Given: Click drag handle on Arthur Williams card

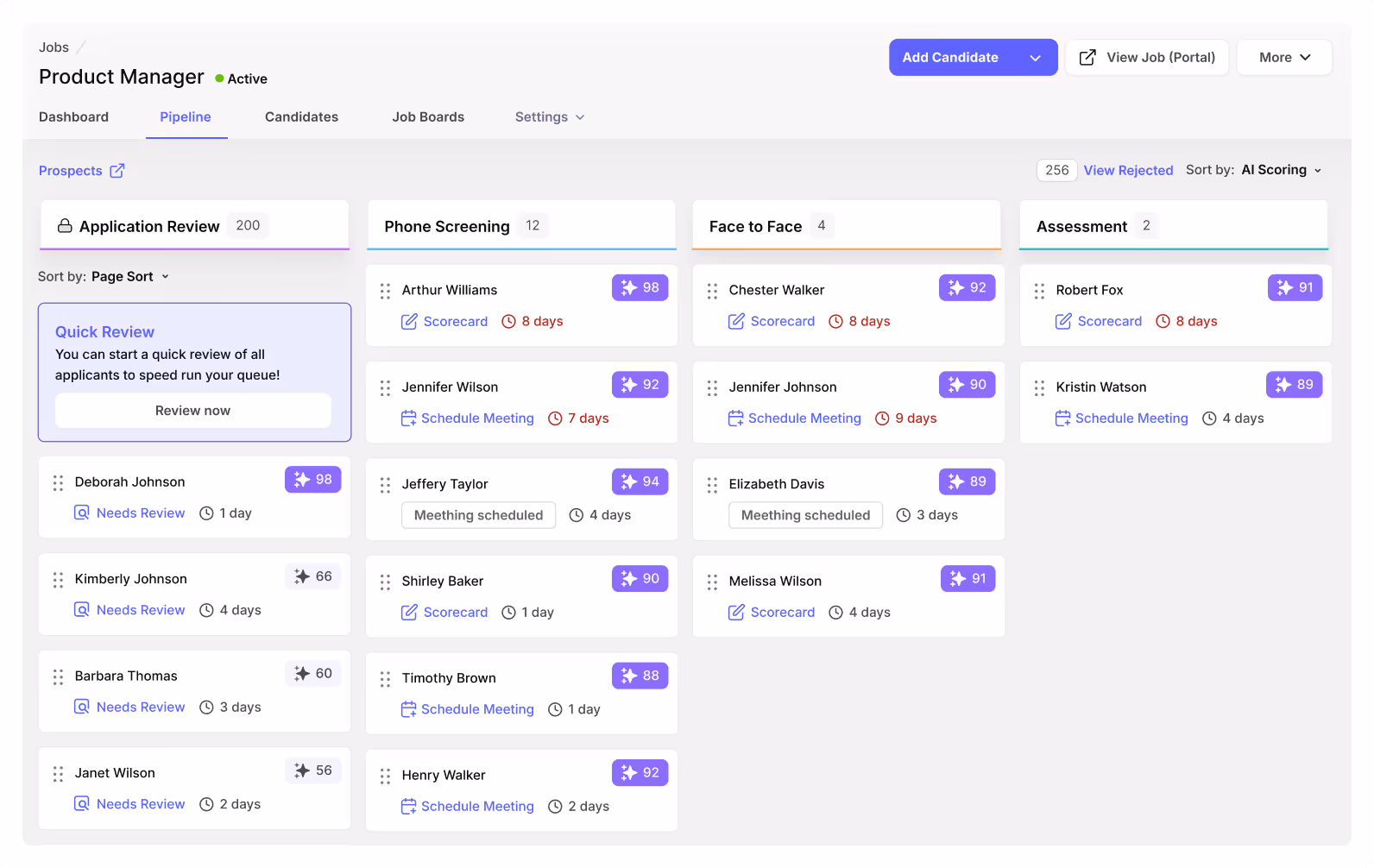Looking at the screenshot, I should point(385,292).
